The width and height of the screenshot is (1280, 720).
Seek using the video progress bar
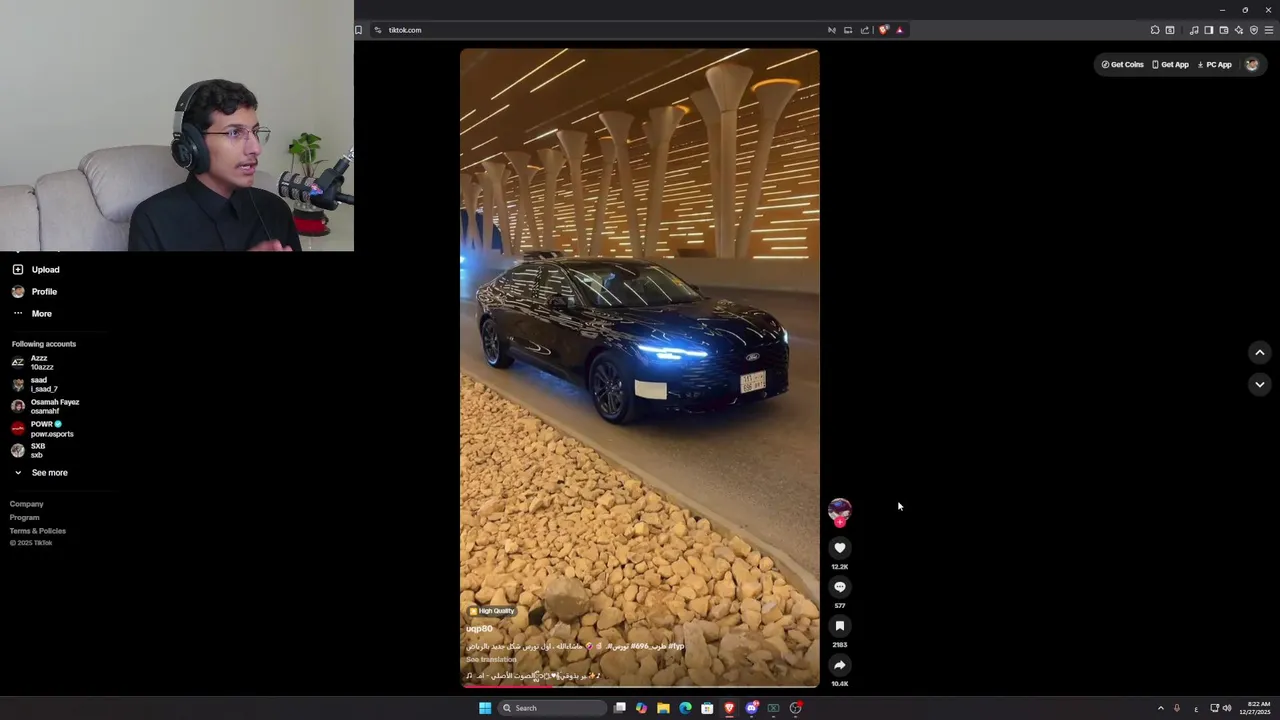point(640,686)
